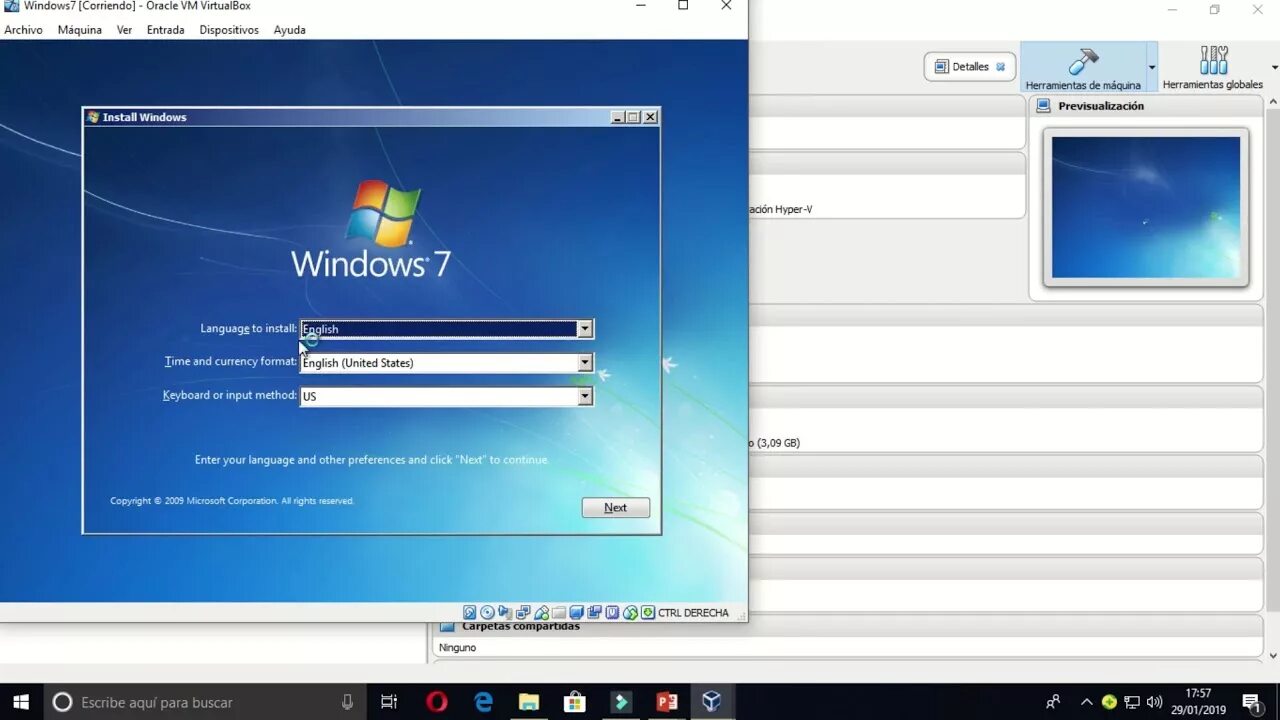Screen dimensions: 1280x720
Task: Click the Detalles button
Action: coord(969,67)
